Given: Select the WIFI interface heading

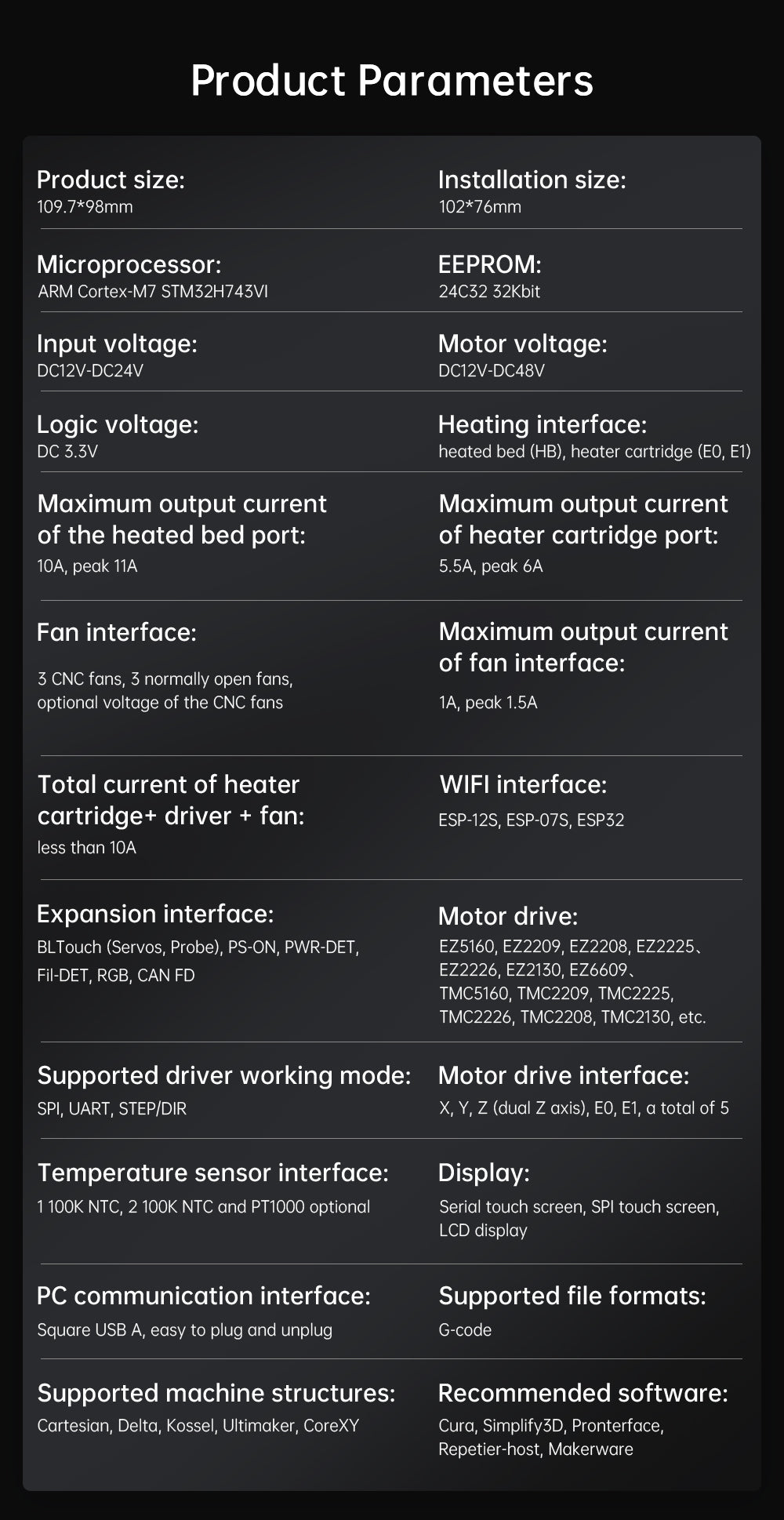Looking at the screenshot, I should (523, 784).
